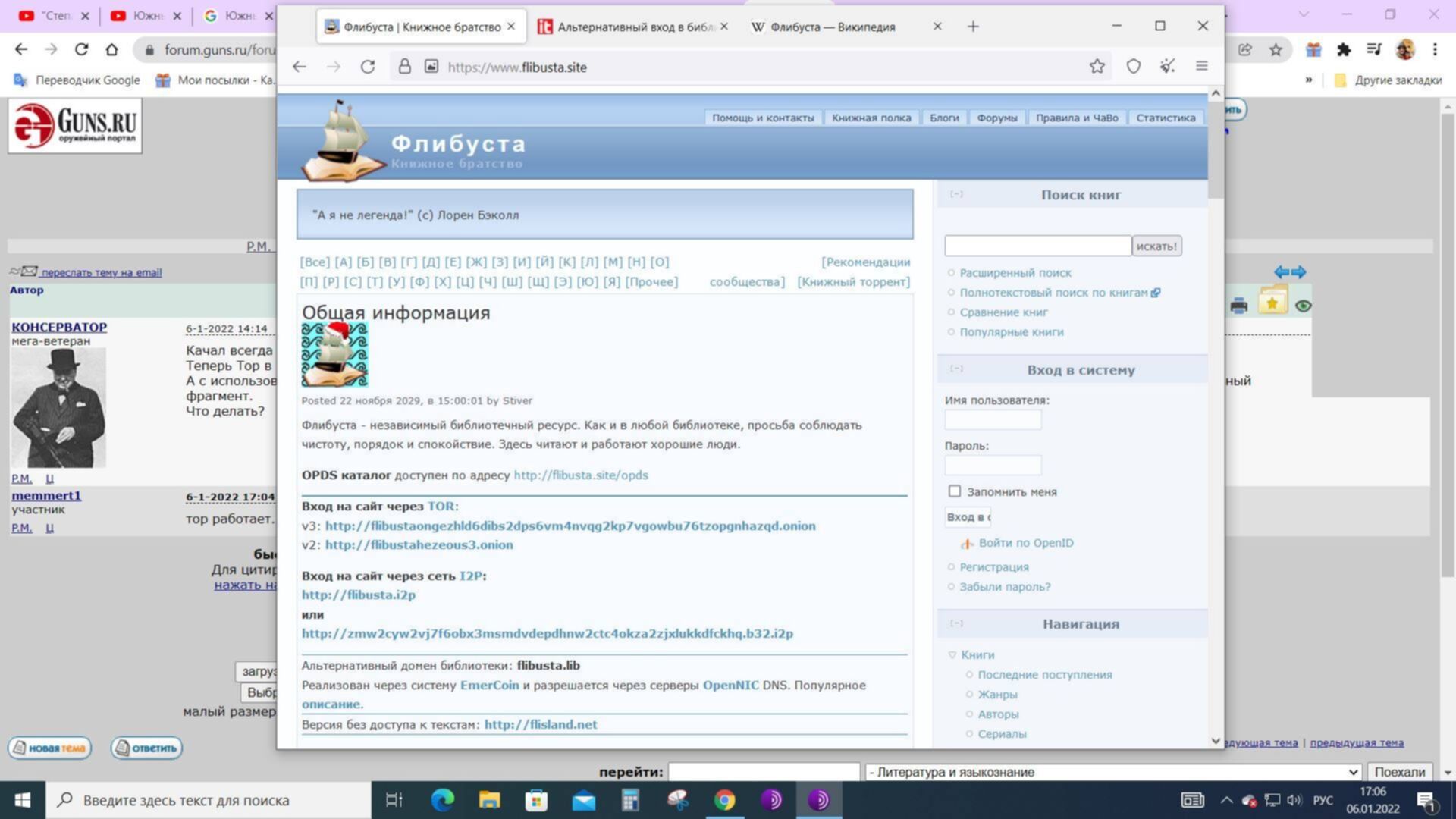Click the искать! search button

coord(1156,246)
